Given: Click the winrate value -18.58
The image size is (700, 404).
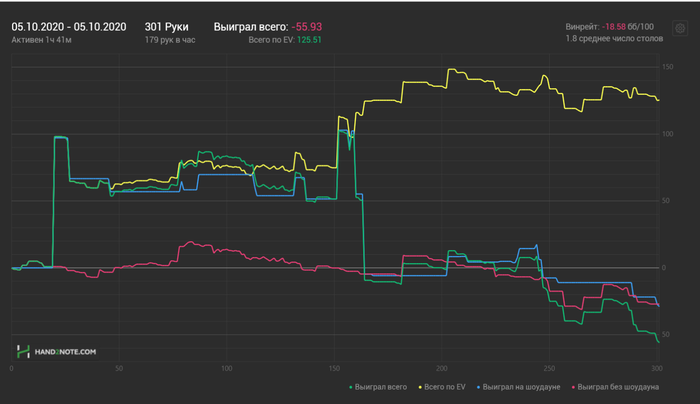Looking at the screenshot, I should coord(614,27).
